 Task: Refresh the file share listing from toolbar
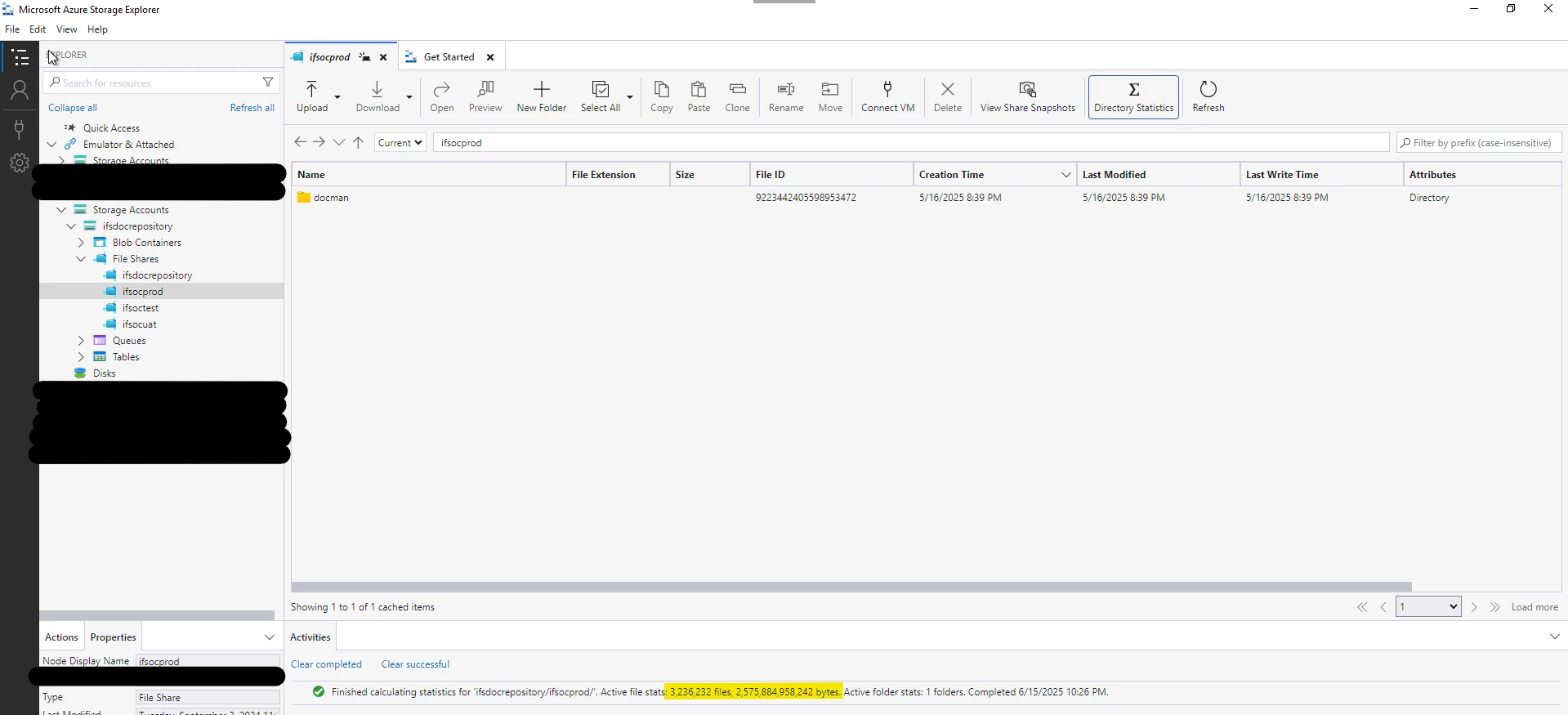click(x=1208, y=96)
